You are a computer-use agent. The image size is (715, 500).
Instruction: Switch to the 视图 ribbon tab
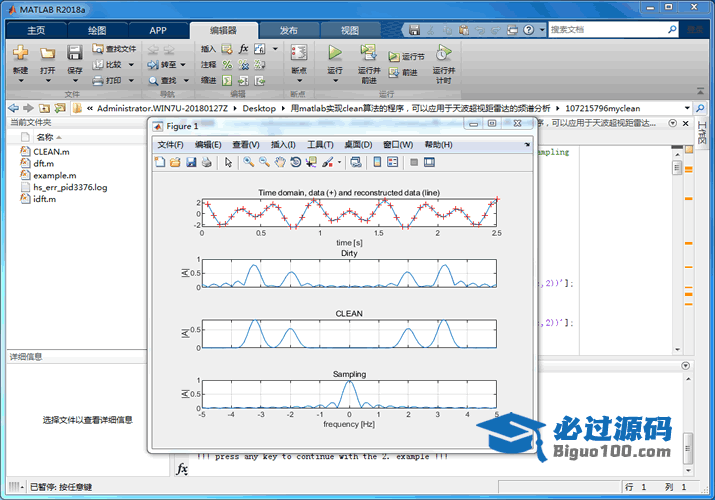tap(350, 31)
